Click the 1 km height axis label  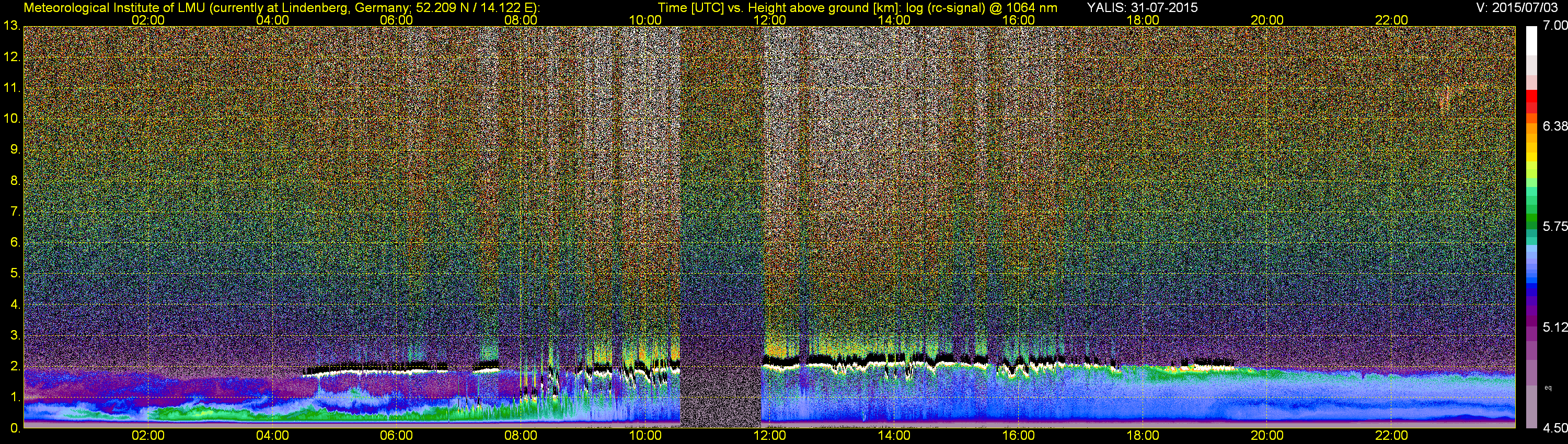click(x=15, y=397)
